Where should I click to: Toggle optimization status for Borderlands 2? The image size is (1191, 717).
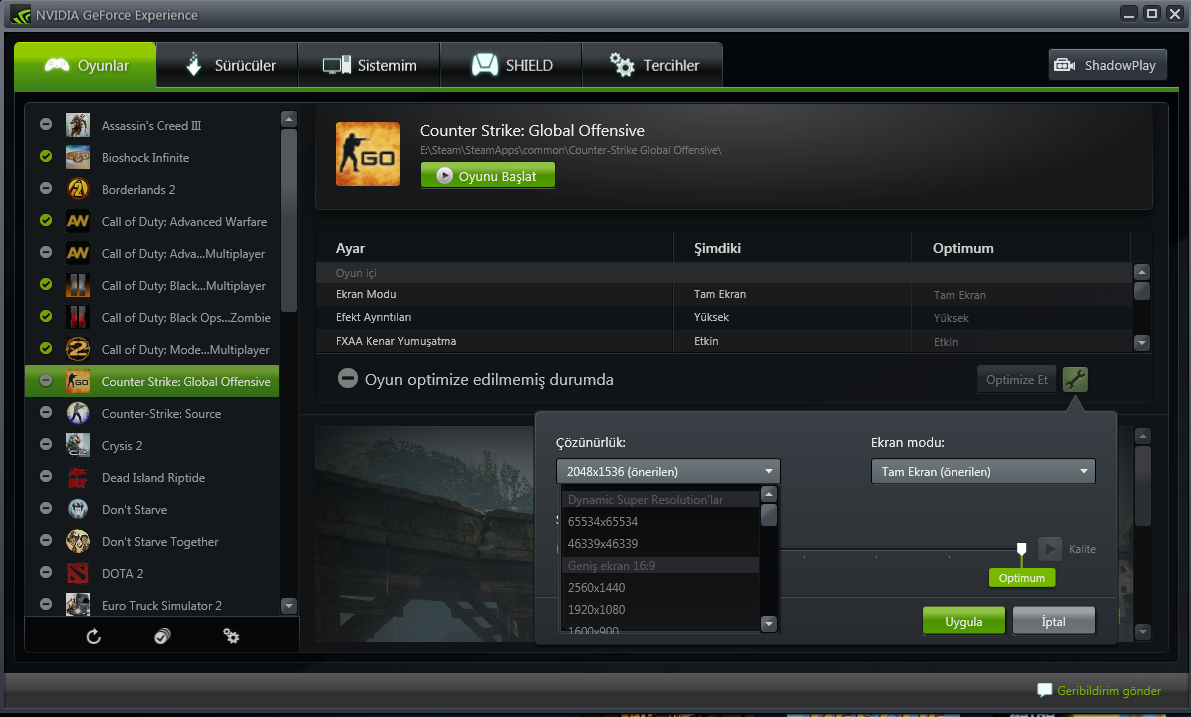pyautogui.click(x=46, y=188)
